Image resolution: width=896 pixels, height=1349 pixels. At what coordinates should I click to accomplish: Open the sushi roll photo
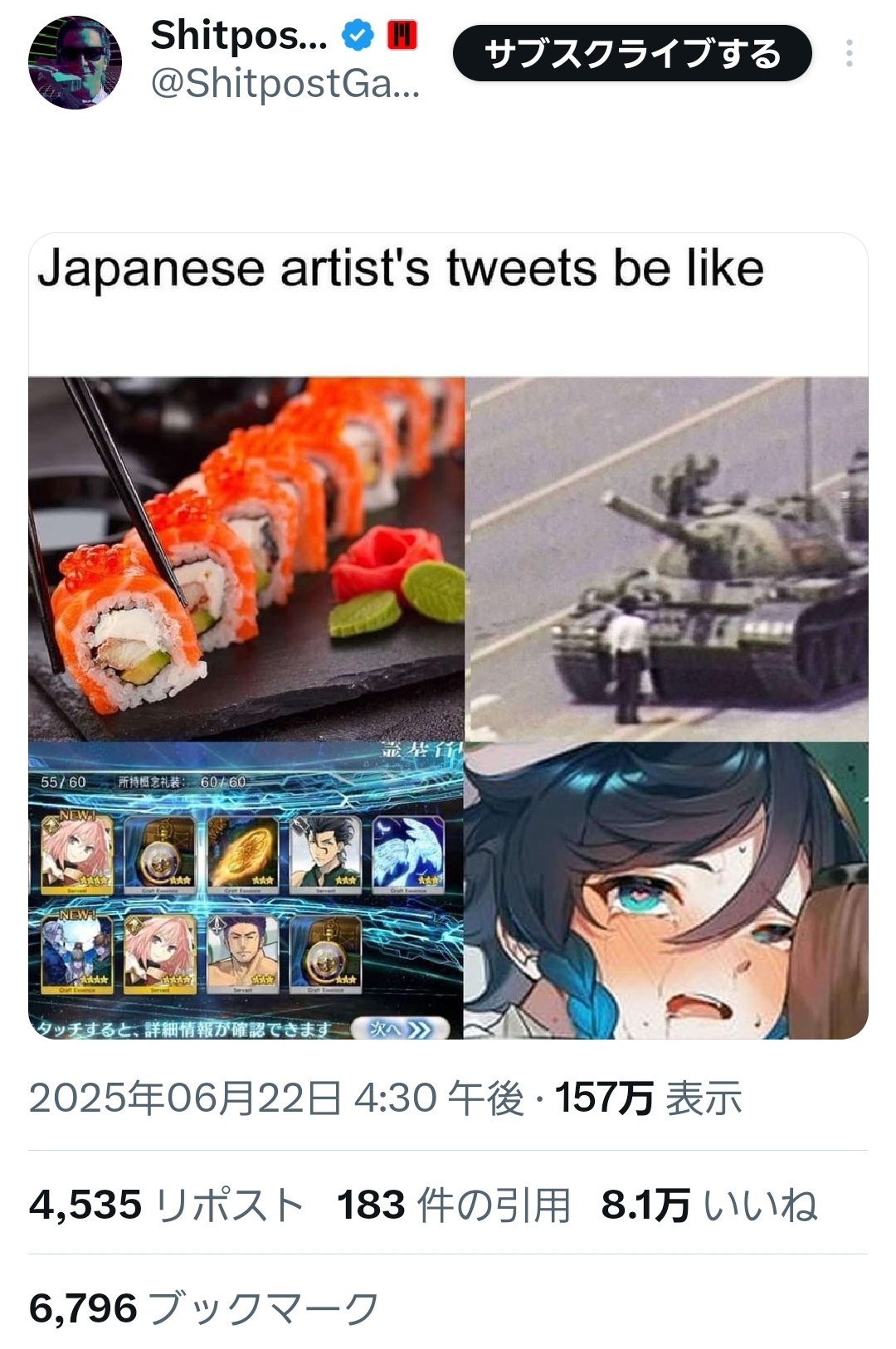tap(246, 559)
